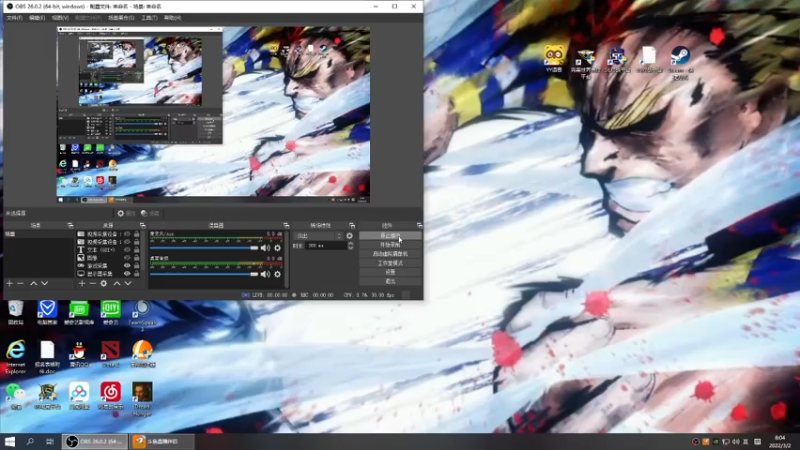Switch to Douyu streaming companion taskbar button

pyautogui.click(x=162, y=441)
